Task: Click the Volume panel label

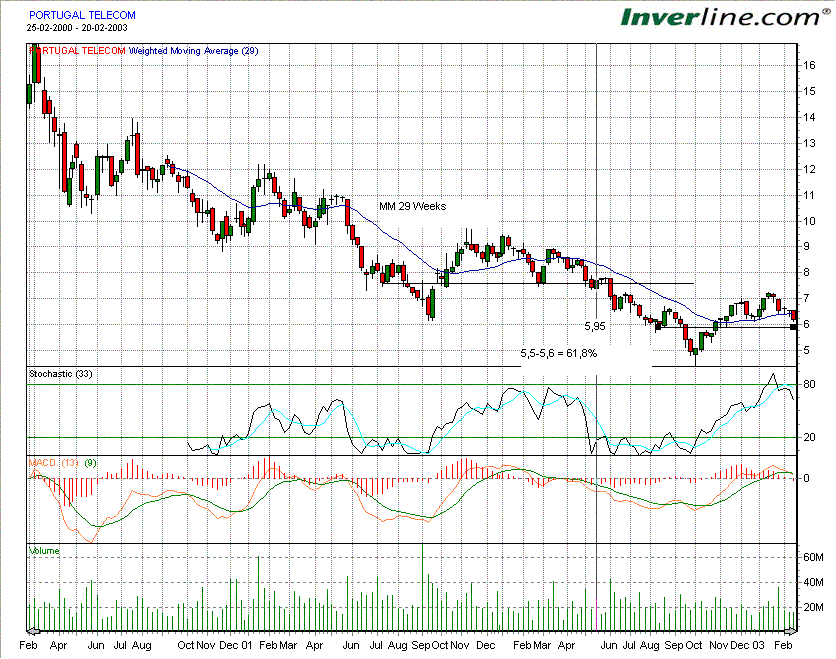Action: tap(44, 551)
